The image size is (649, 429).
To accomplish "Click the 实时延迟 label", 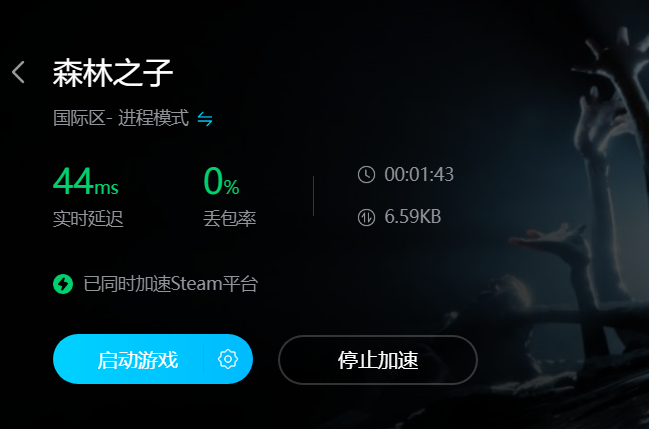I will [x=88, y=218].
